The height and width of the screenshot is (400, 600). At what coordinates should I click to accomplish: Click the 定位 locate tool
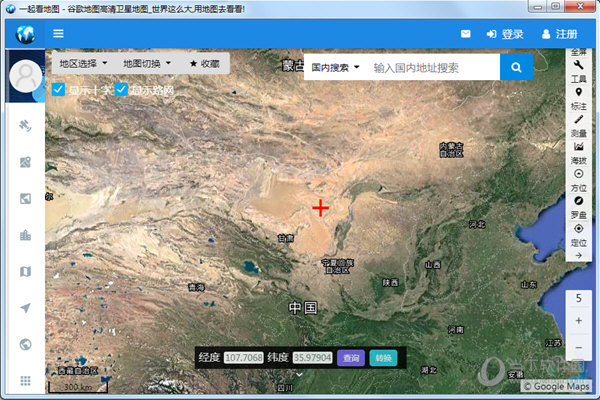point(579,235)
